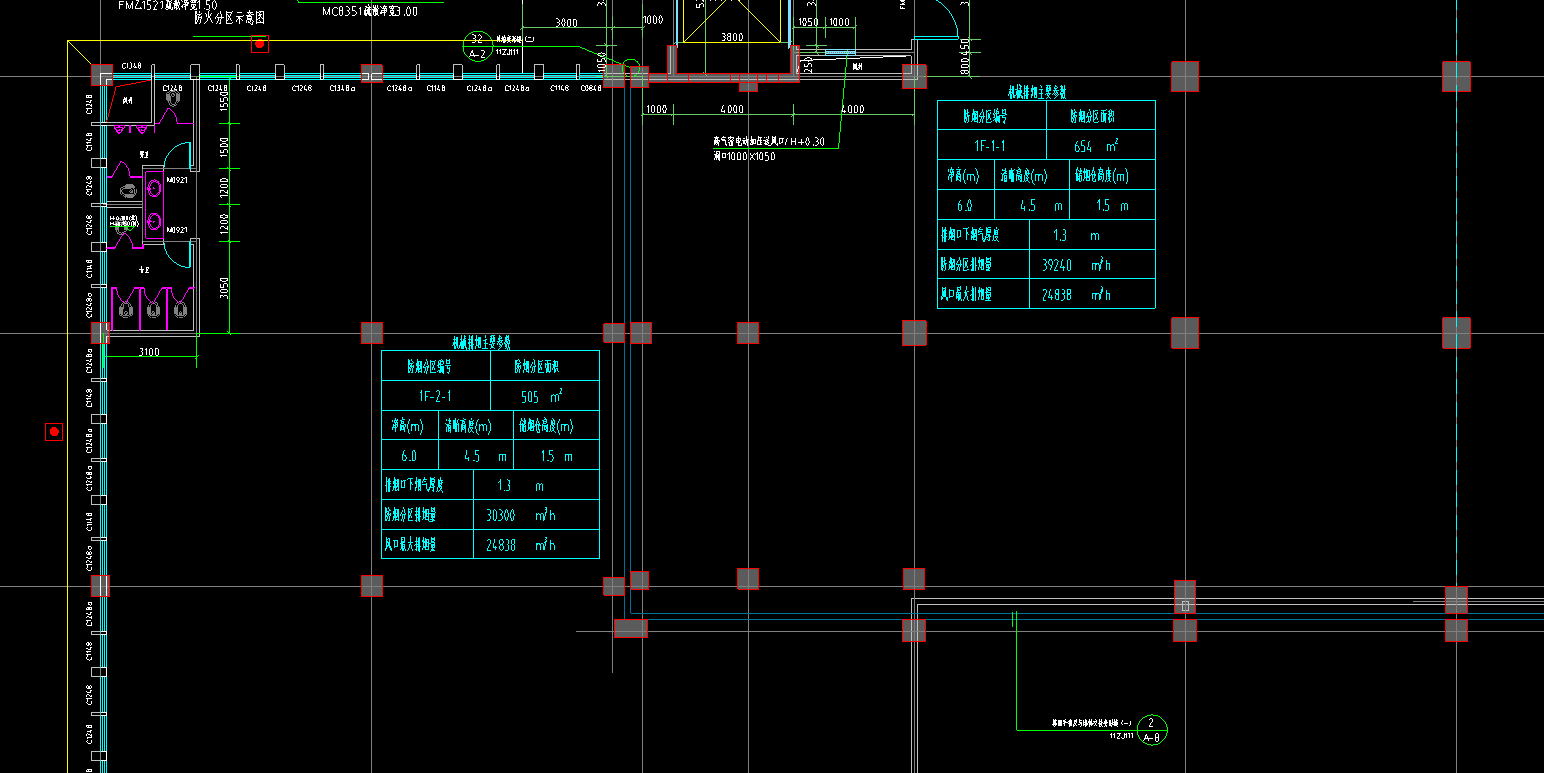
Task: Click the '3800' dimension in the yellow-crossed shaft
Action: 732,37
